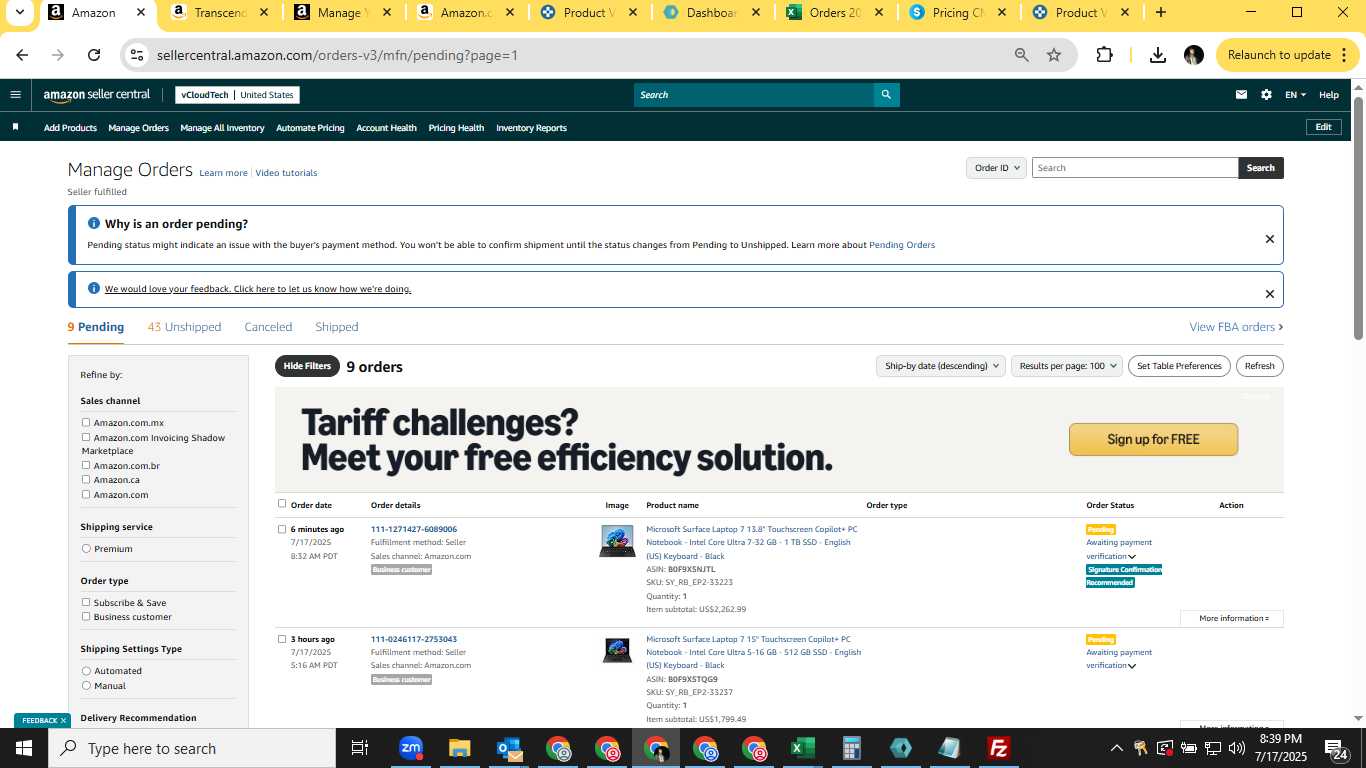Open the Seller Central hamburger menu
This screenshot has width=1366, height=768.
(x=15, y=95)
